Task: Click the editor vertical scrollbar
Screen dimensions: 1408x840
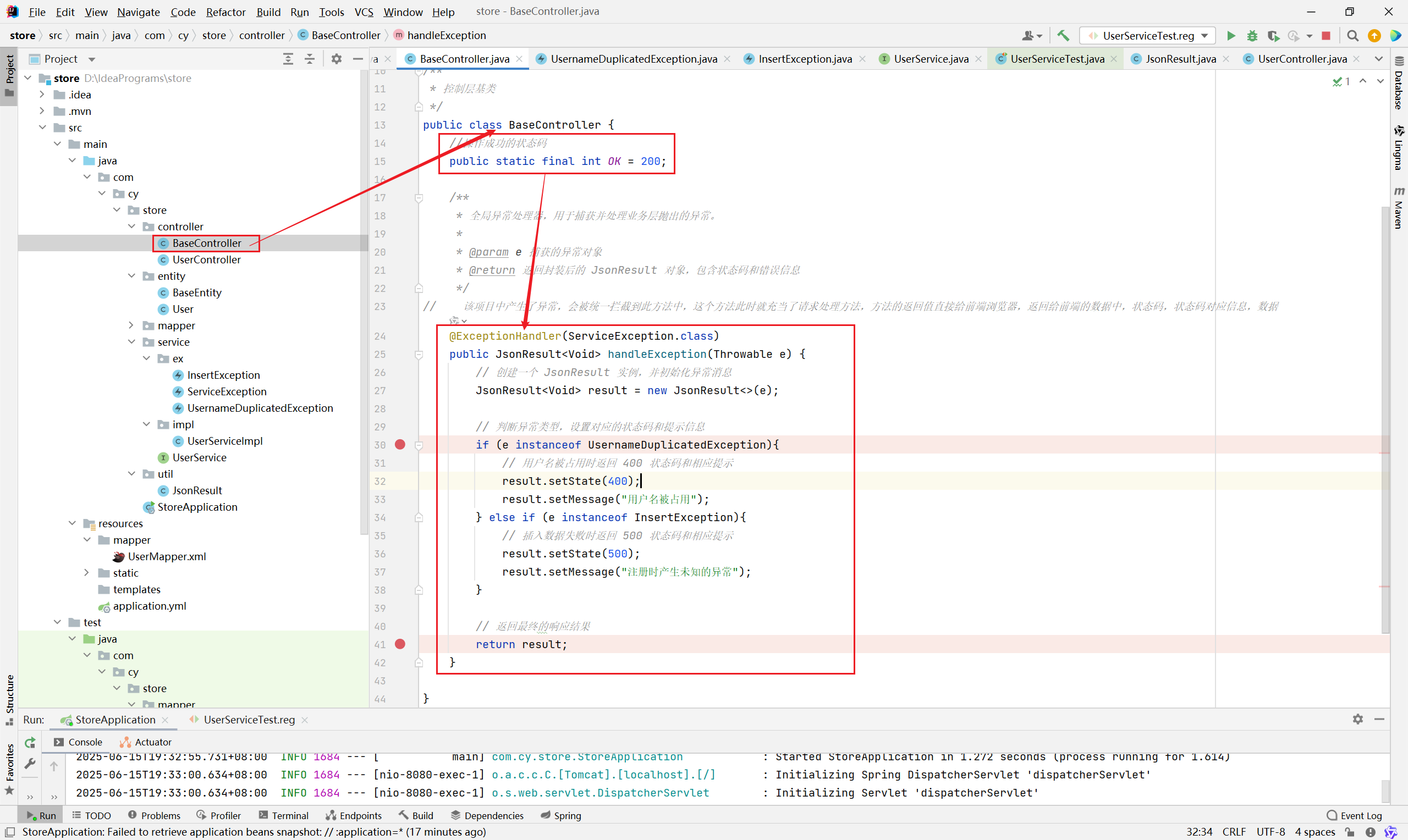Action: (1385, 396)
